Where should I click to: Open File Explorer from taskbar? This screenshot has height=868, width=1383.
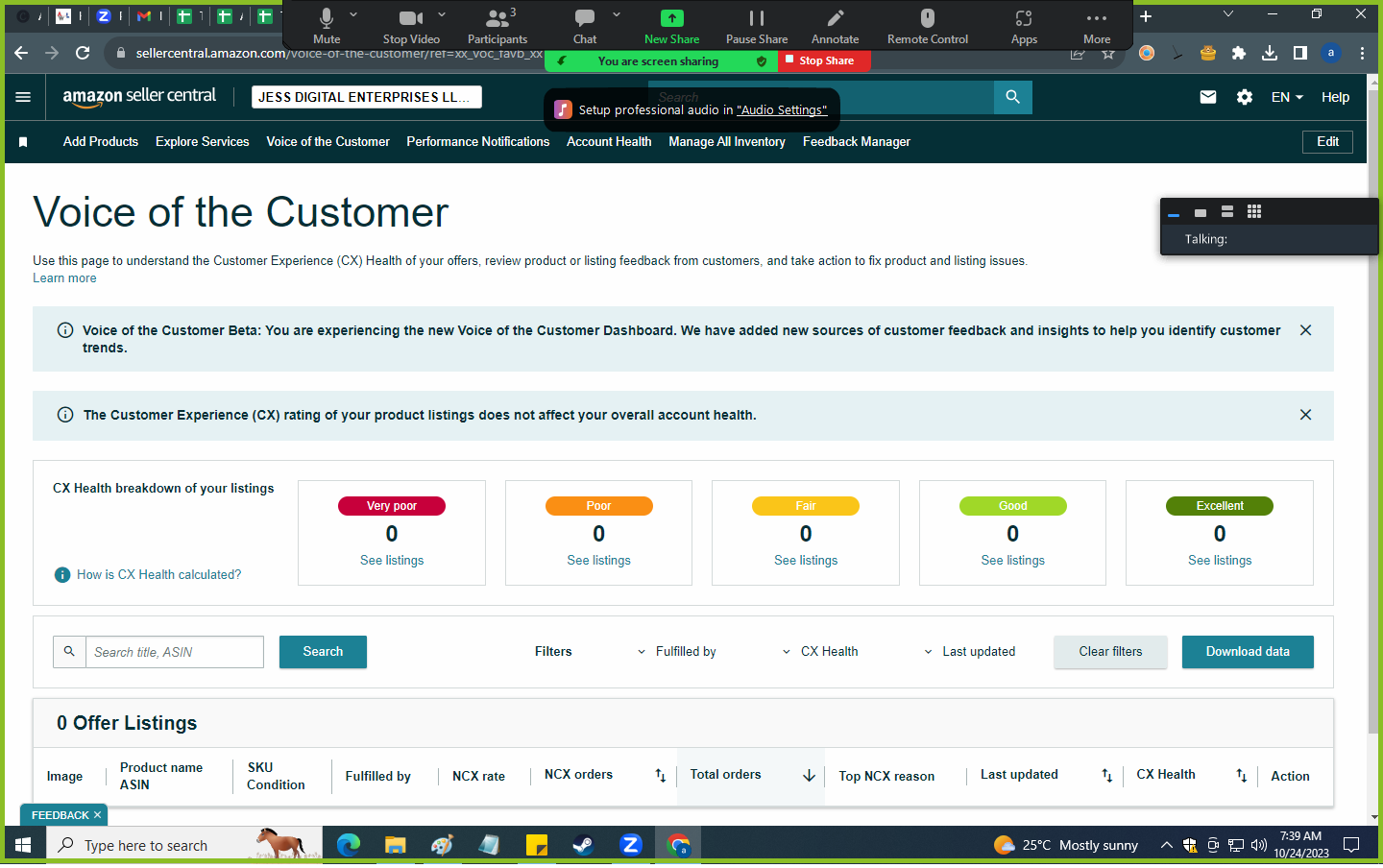tap(396, 845)
